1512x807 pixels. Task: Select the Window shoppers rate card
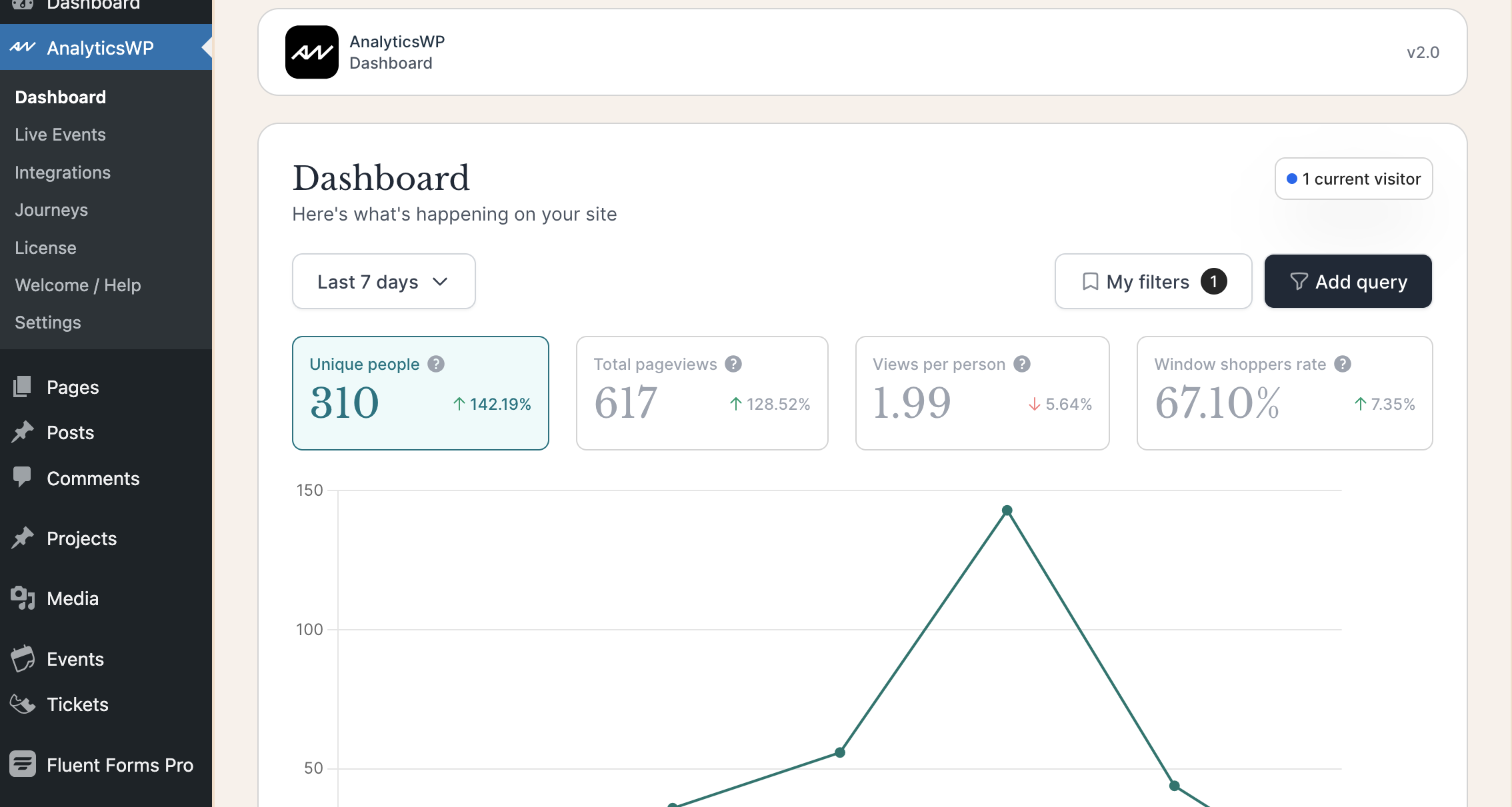(1284, 393)
